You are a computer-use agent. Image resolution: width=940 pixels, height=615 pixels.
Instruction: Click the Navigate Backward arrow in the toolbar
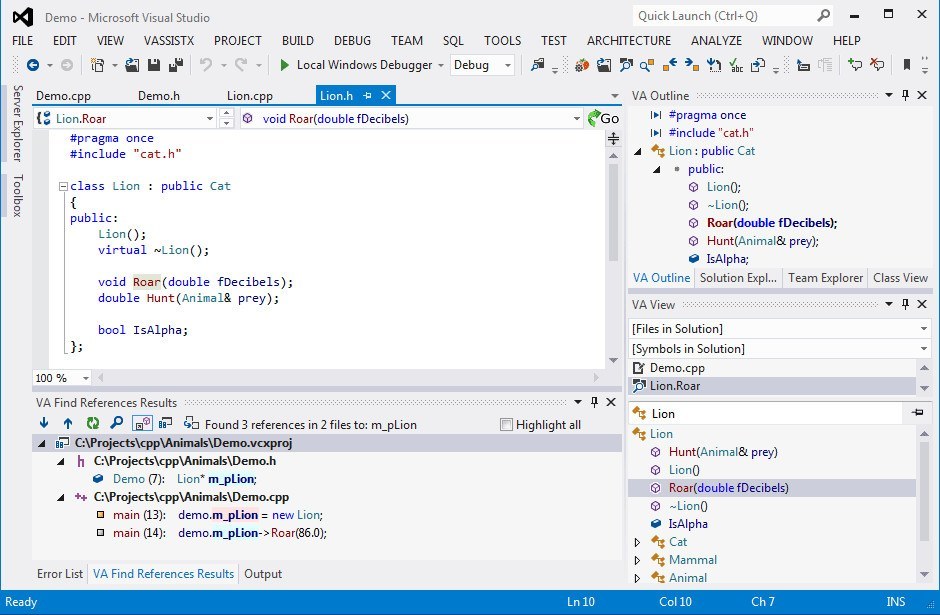[34, 66]
